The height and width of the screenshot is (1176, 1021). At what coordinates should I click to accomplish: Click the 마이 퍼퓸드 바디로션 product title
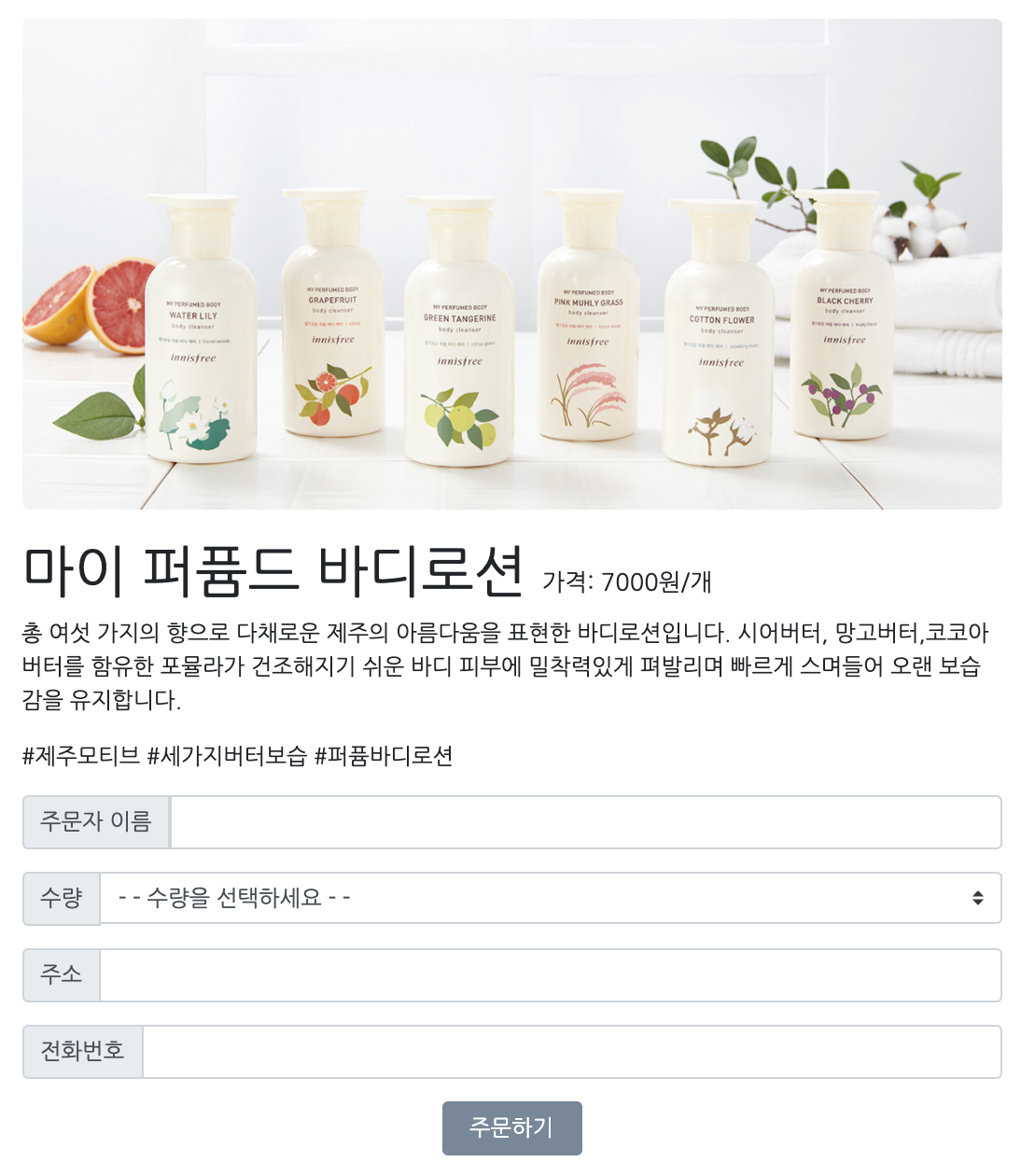click(273, 570)
